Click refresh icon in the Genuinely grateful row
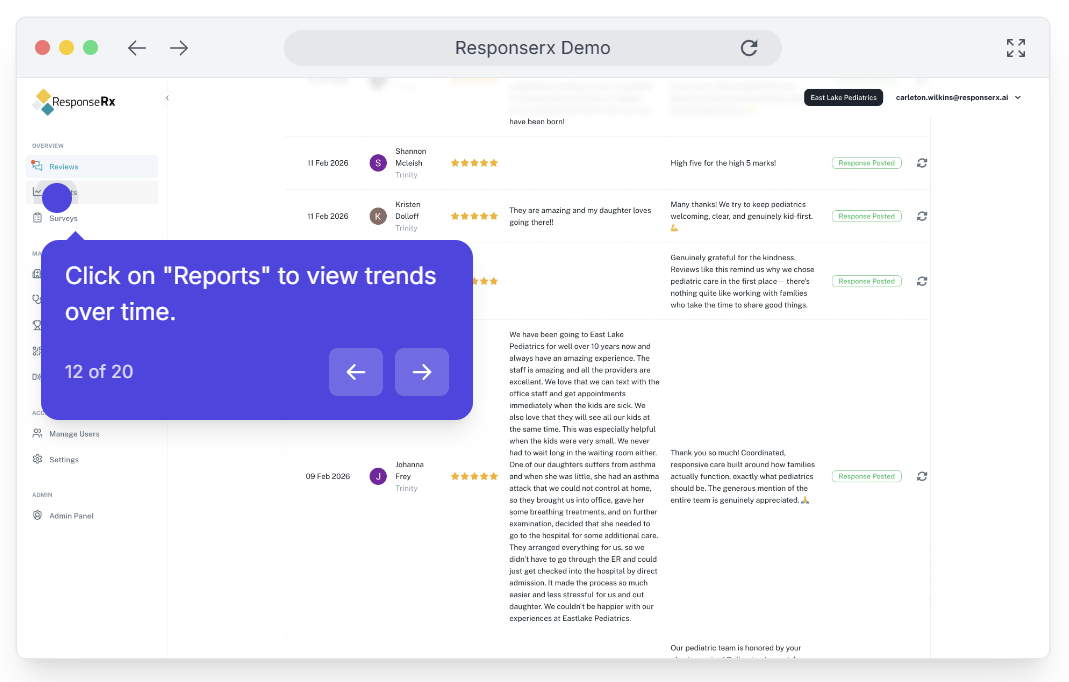This screenshot has height=682, width=1069. coord(922,281)
